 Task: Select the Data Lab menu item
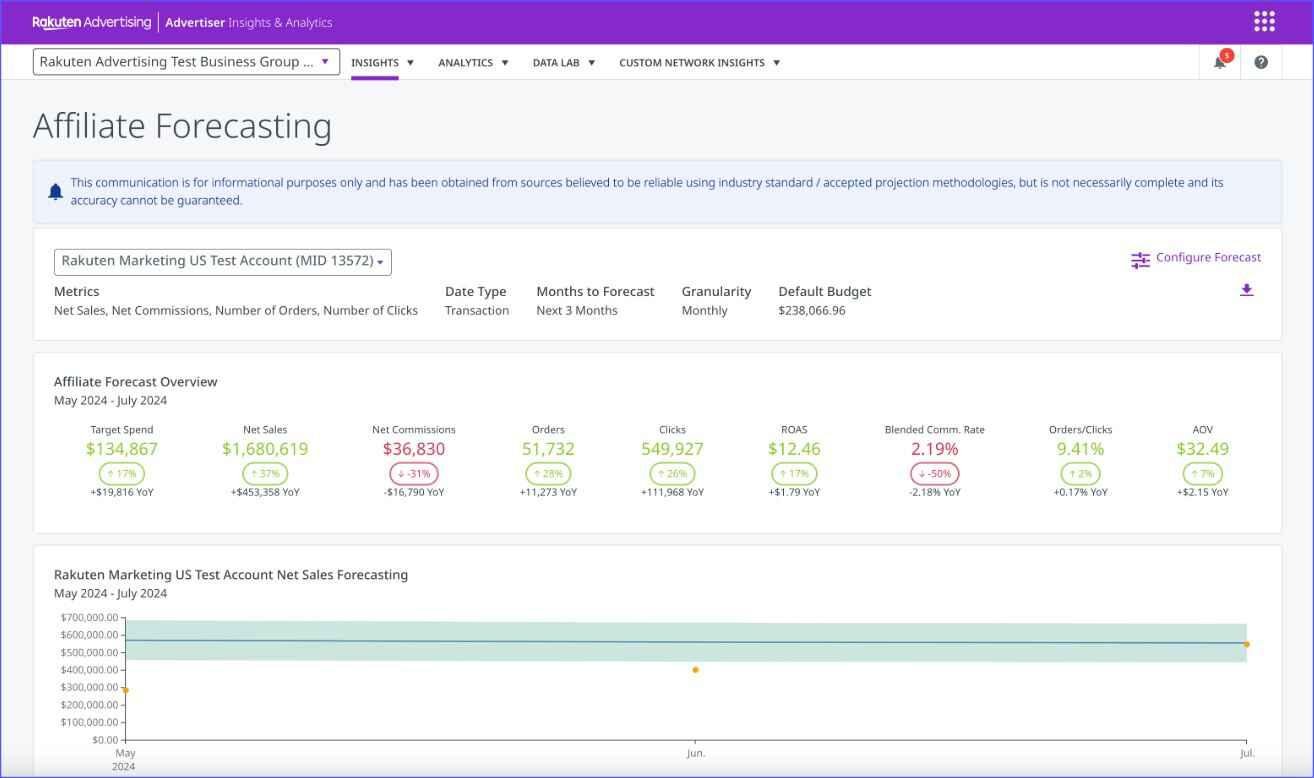557,62
